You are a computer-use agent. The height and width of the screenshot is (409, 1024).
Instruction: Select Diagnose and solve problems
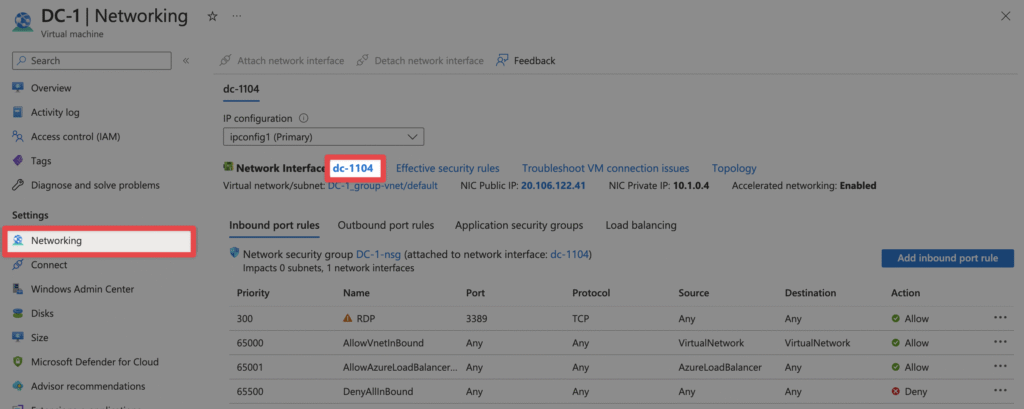(x=95, y=185)
